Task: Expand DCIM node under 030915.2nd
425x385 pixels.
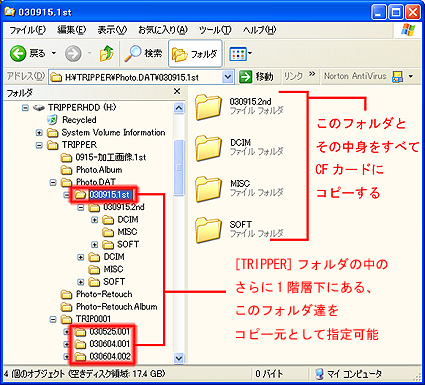Action: pyautogui.click(x=95, y=220)
